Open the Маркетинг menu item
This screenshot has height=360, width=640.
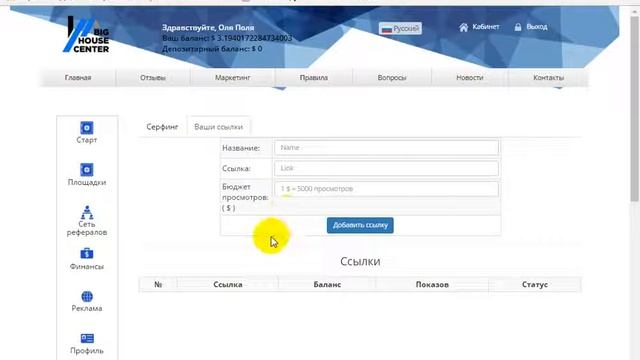(x=233, y=78)
